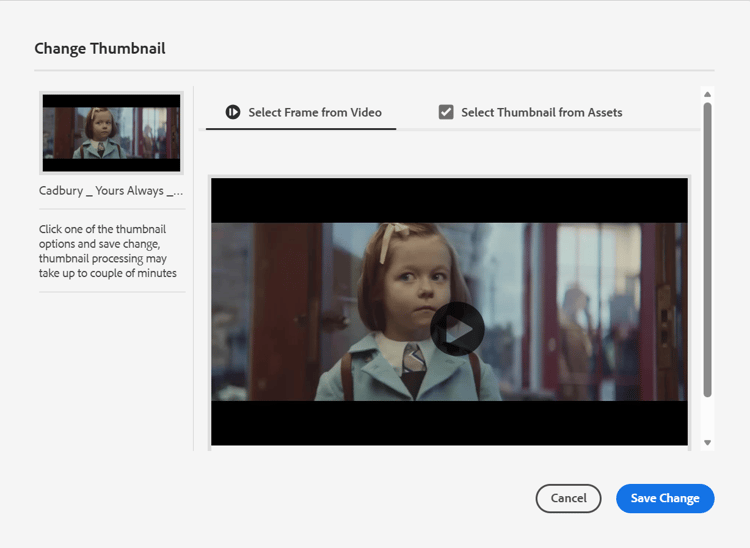Play the video using the center play button

click(x=457, y=329)
